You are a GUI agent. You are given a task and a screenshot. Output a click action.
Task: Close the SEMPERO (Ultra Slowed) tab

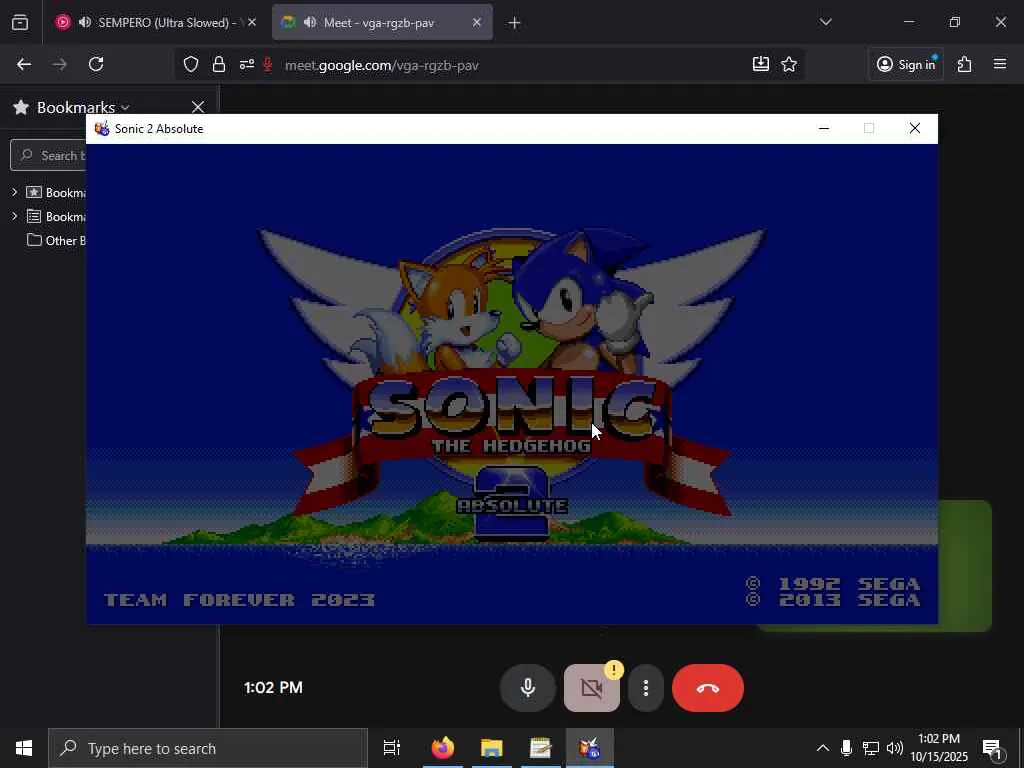[x=252, y=22]
